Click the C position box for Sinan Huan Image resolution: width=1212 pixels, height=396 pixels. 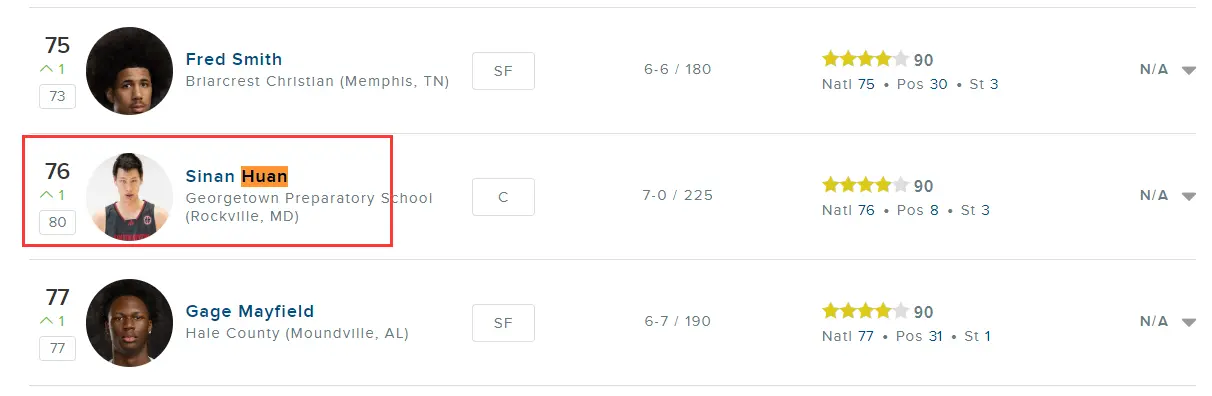[503, 196]
